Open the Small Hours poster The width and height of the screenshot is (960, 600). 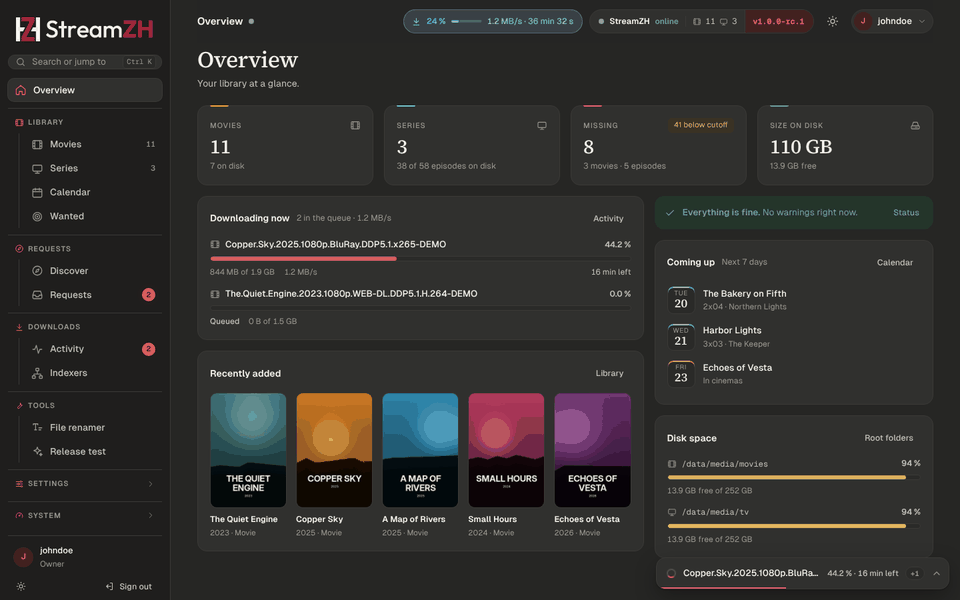click(506, 450)
